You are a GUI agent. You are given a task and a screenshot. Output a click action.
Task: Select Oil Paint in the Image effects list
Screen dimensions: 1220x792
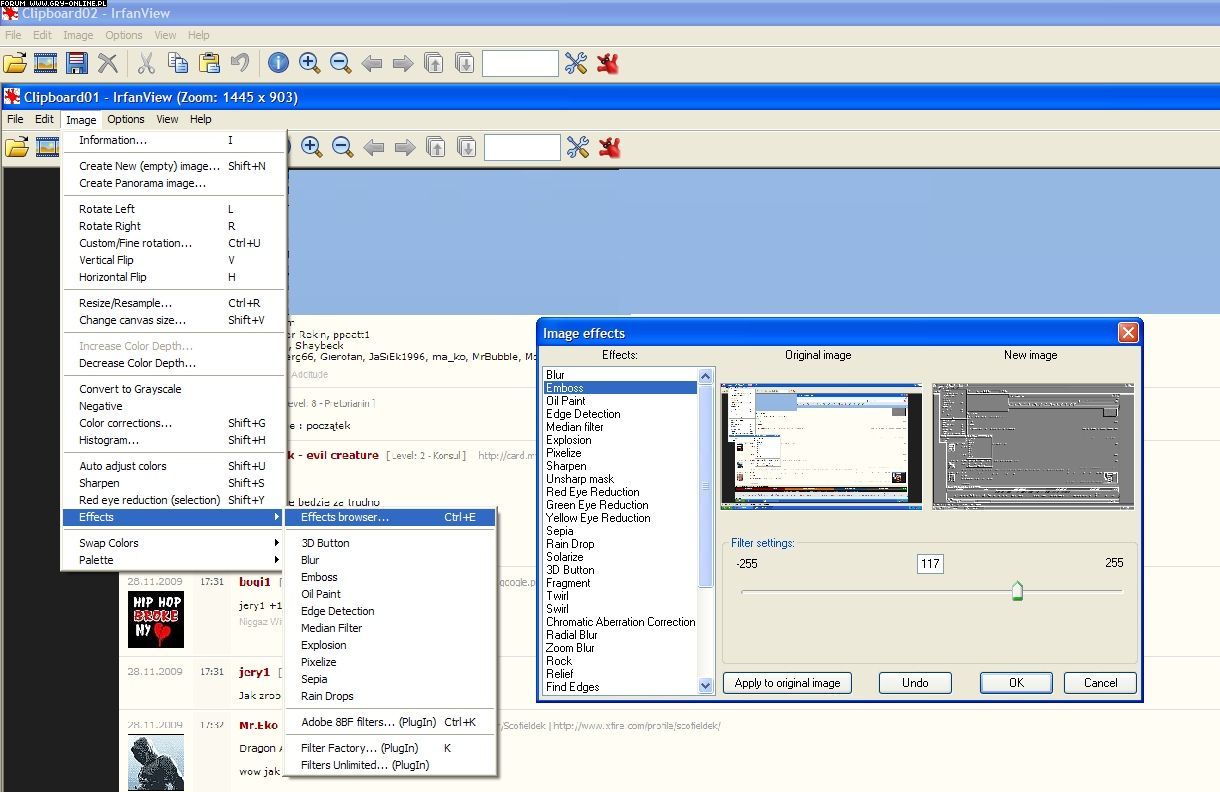click(566, 401)
